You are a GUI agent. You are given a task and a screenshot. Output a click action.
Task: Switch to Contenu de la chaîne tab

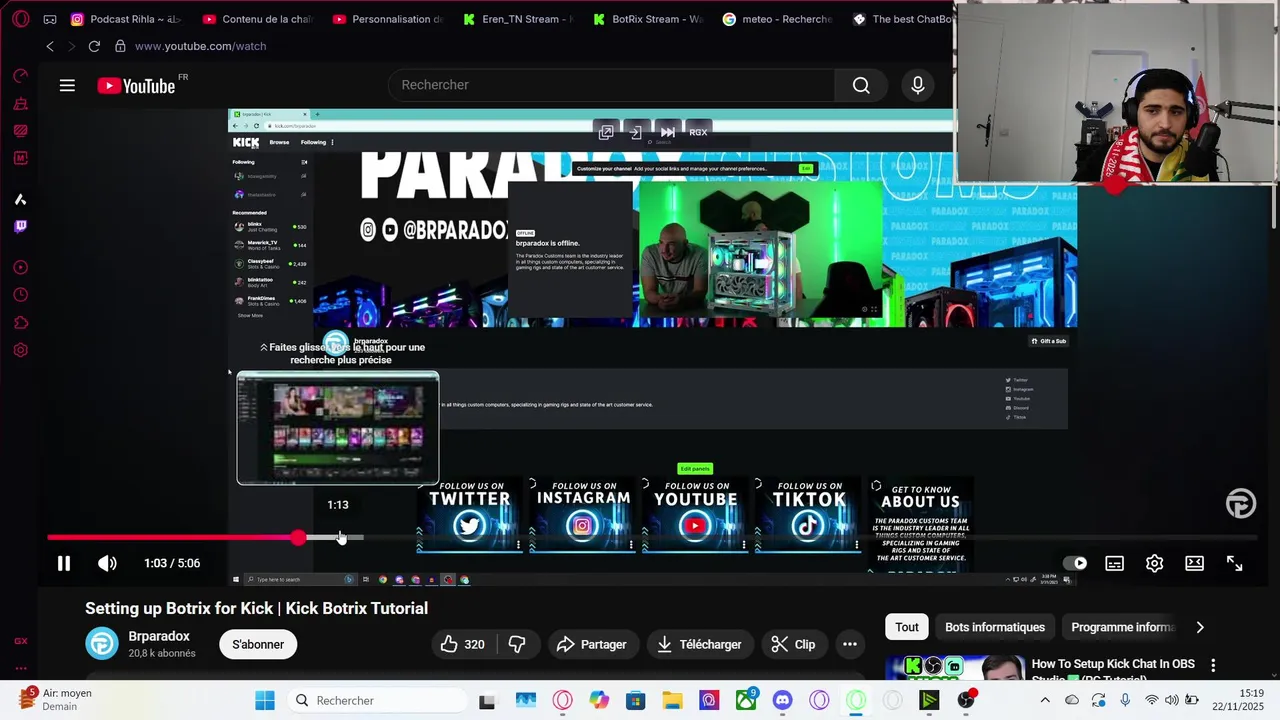coord(257,19)
